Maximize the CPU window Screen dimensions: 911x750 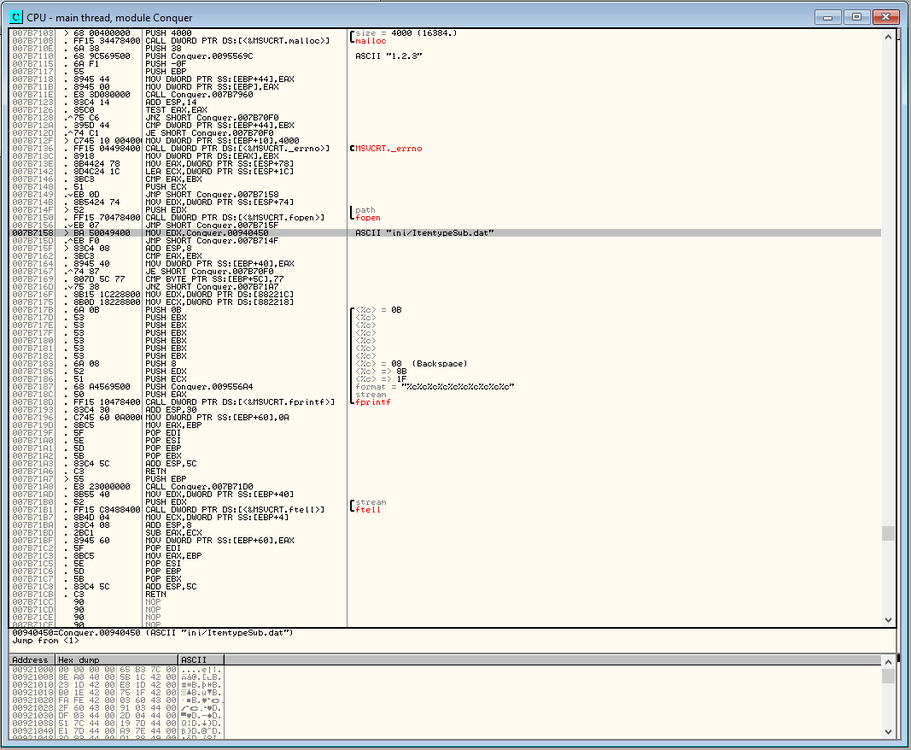[855, 17]
